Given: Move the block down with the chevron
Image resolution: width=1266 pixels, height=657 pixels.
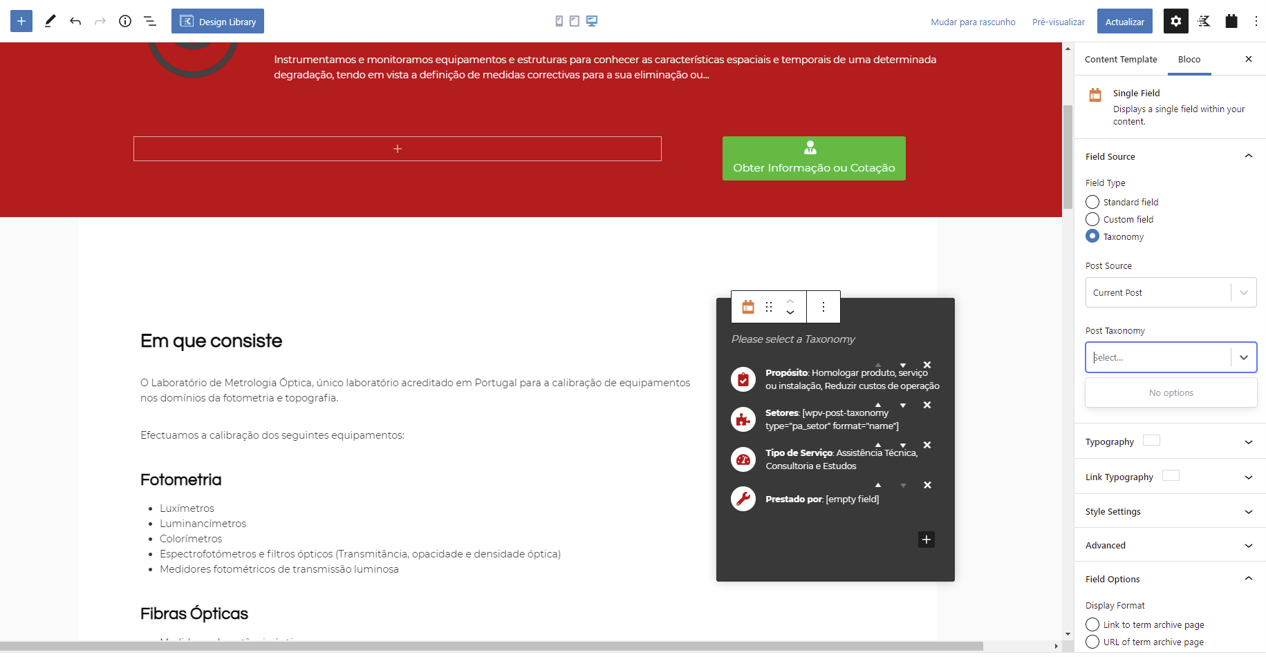Looking at the screenshot, I should coord(790,313).
